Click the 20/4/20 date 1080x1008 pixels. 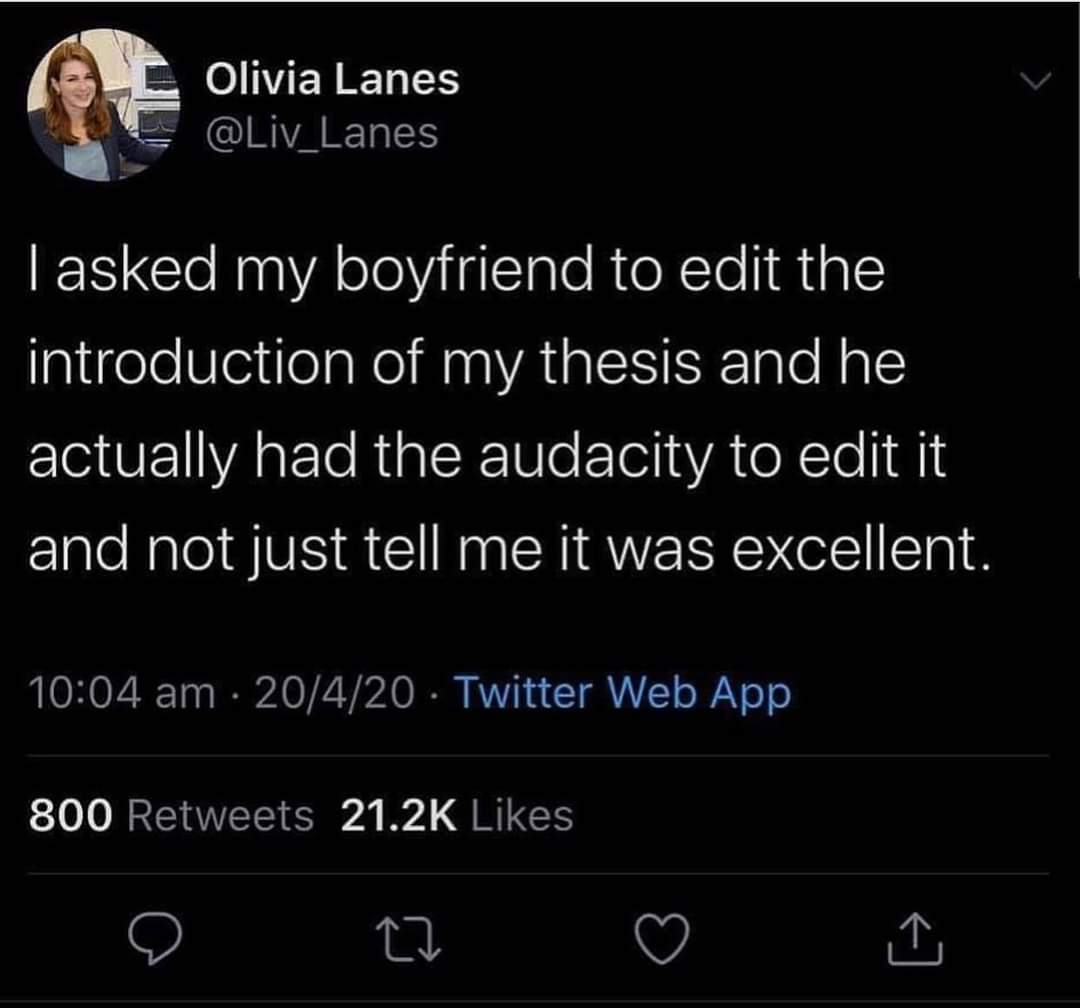coord(335,693)
